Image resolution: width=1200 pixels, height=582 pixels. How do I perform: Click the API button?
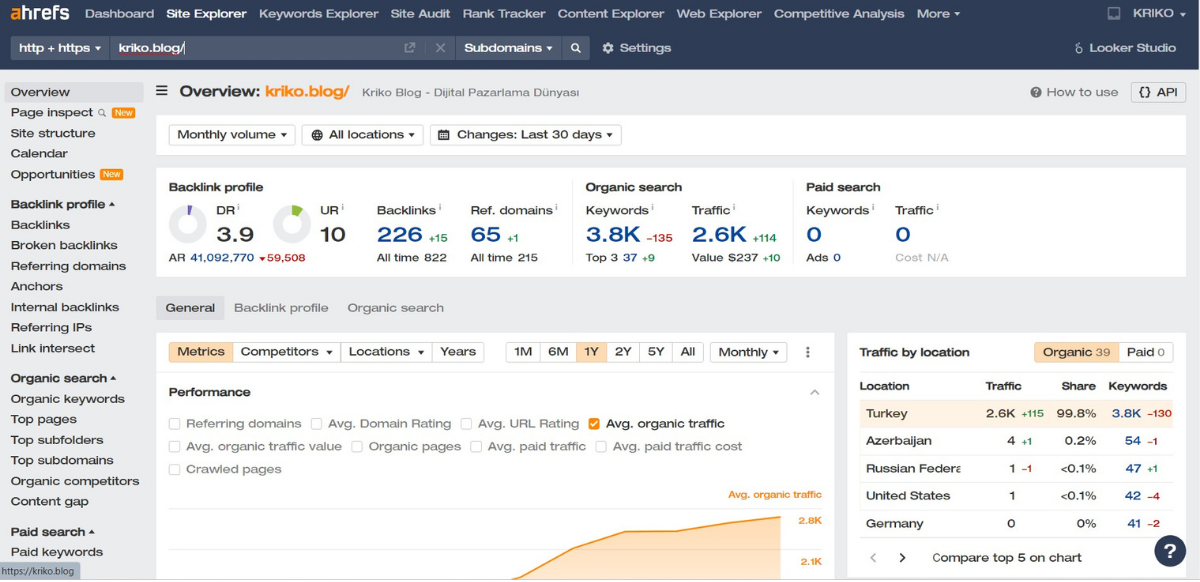[x=1158, y=92]
